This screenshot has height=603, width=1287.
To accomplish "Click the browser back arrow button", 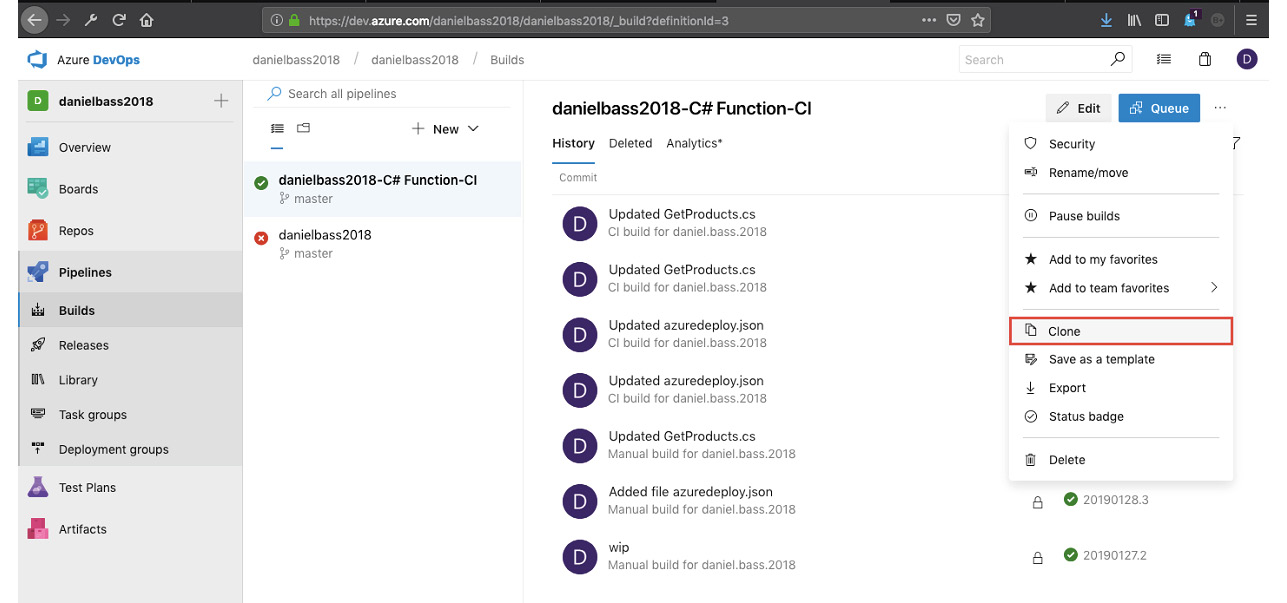I will 33,19.
